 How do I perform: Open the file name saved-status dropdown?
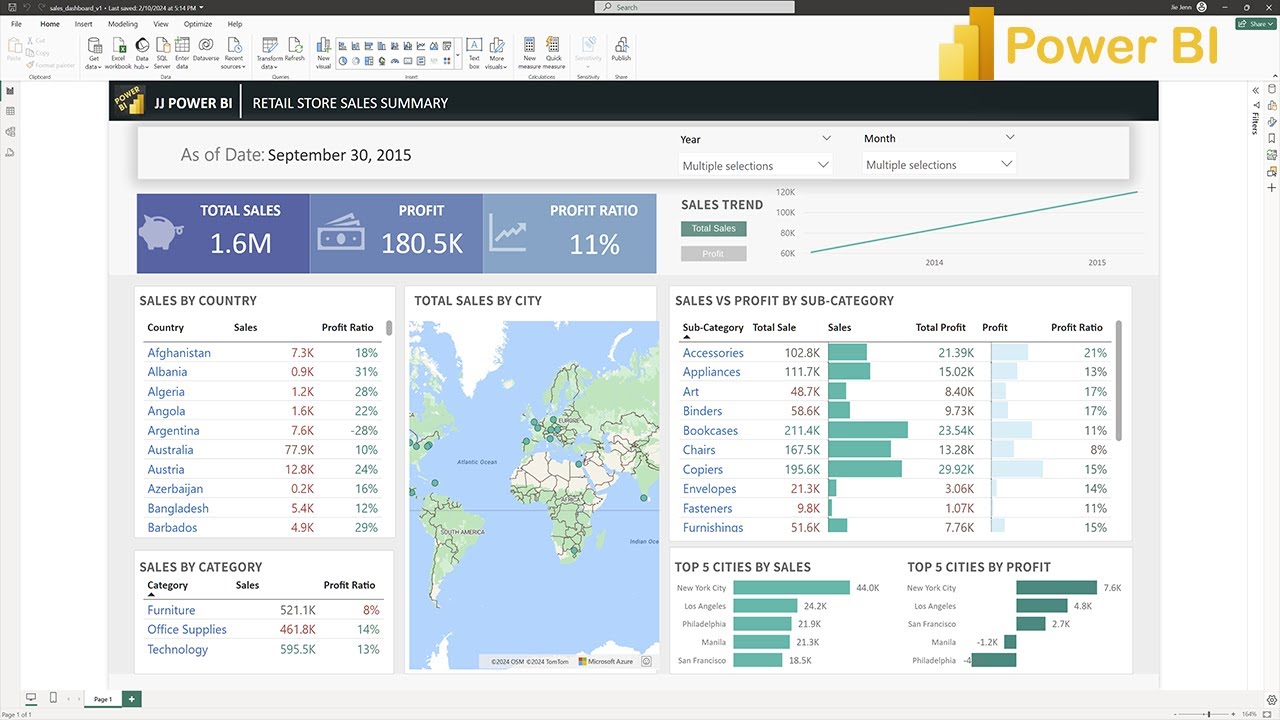(x=201, y=7)
